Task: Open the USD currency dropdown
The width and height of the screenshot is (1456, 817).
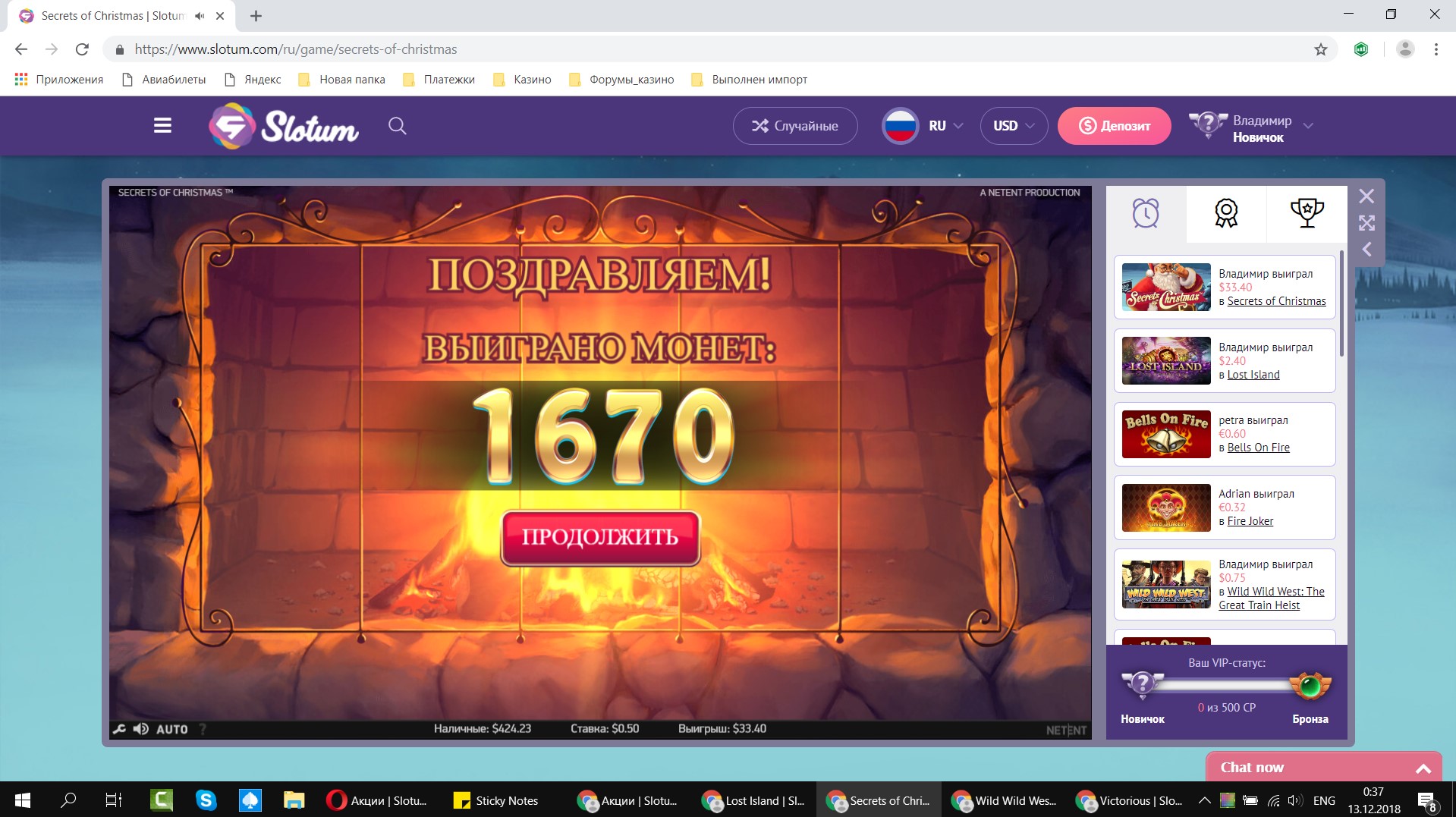Action: click(1014, 126)
